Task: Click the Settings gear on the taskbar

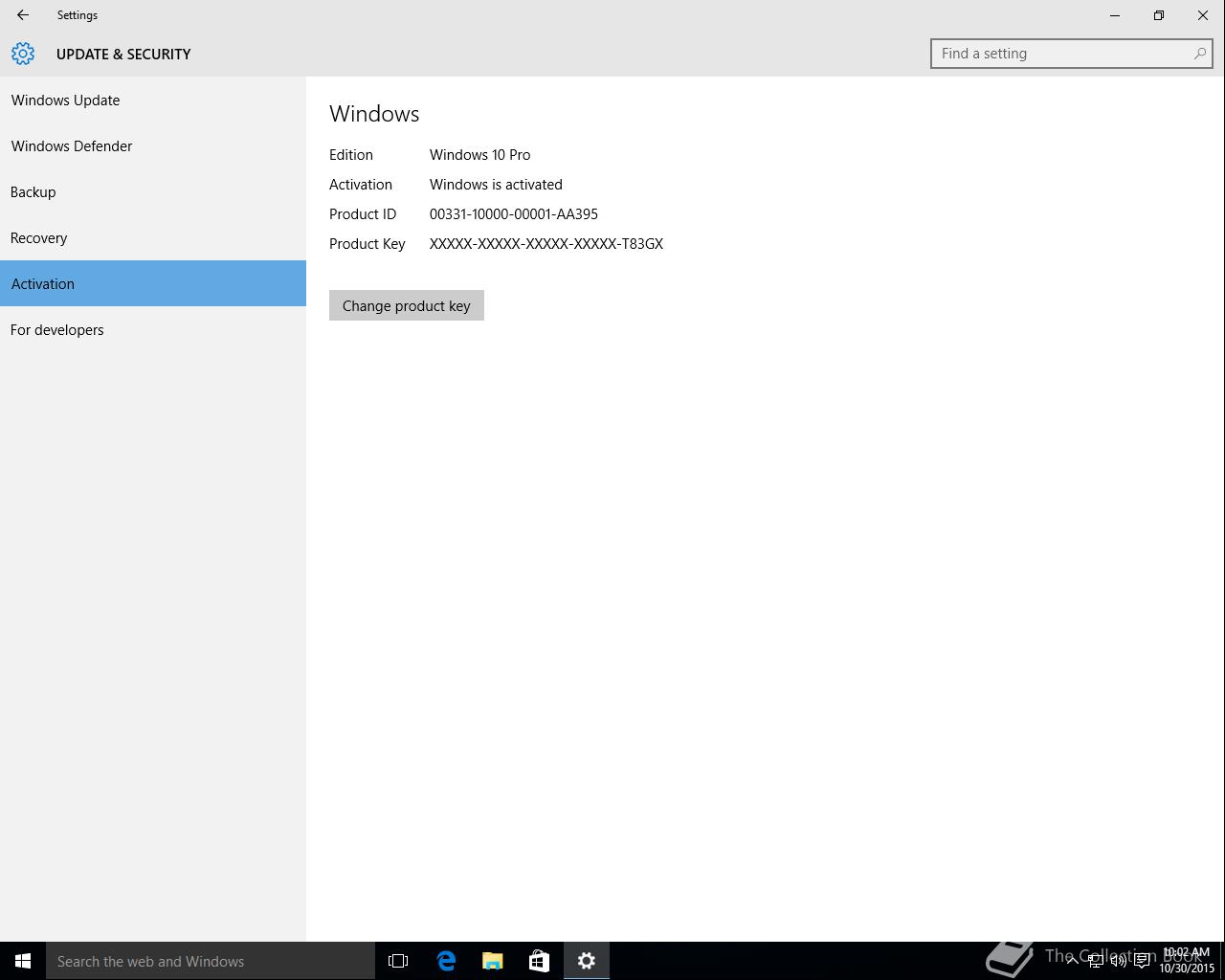Action: tap(587, 961)
